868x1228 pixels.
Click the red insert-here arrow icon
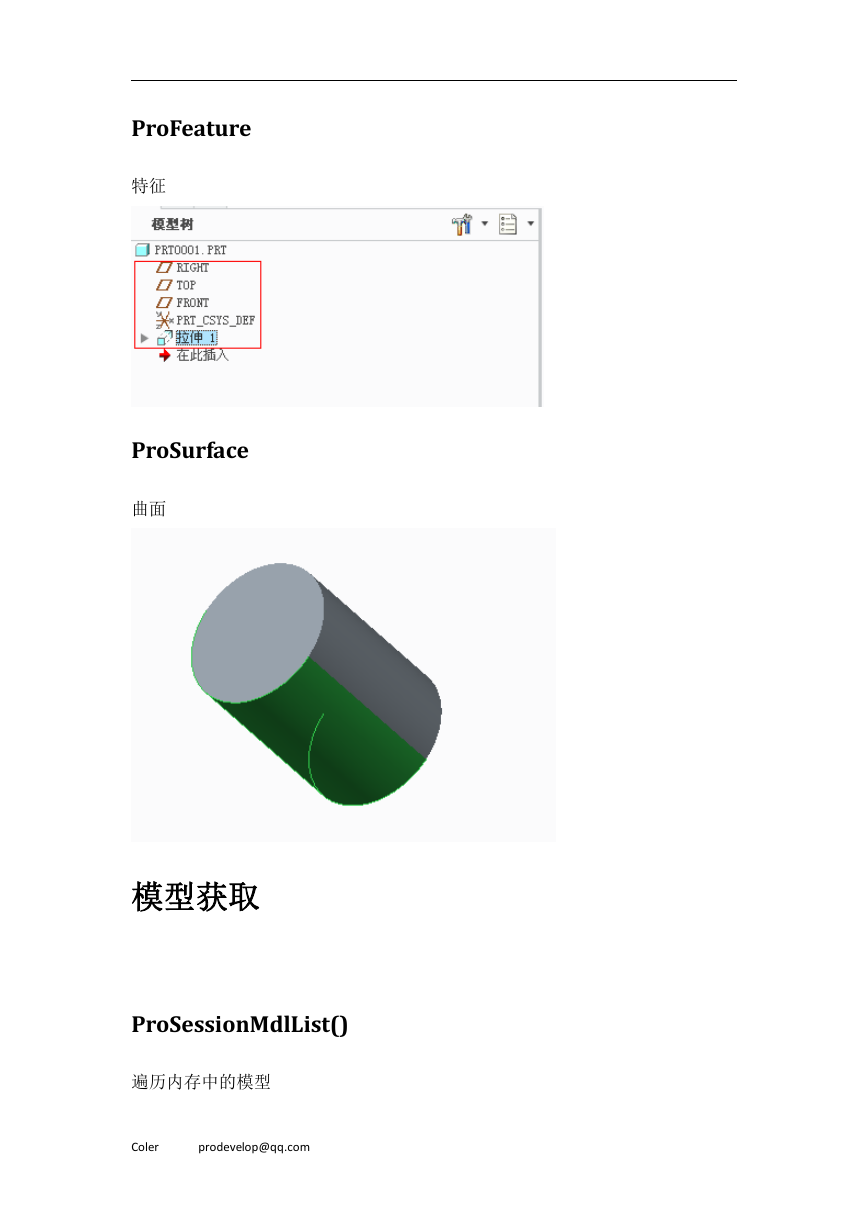point(165,355)
